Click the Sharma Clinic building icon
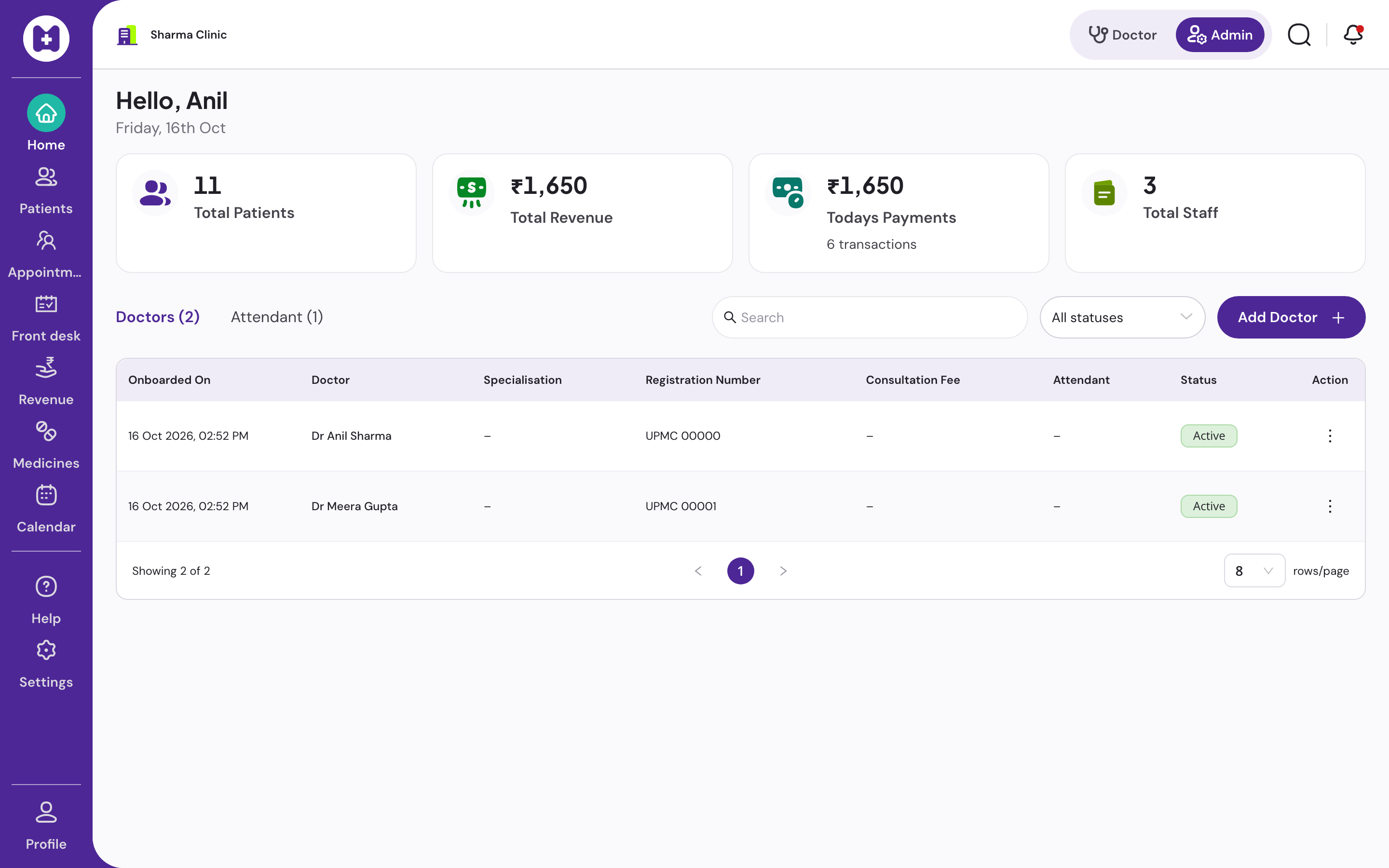This screenshot has height=868, width=1389. tap(127, 35)
